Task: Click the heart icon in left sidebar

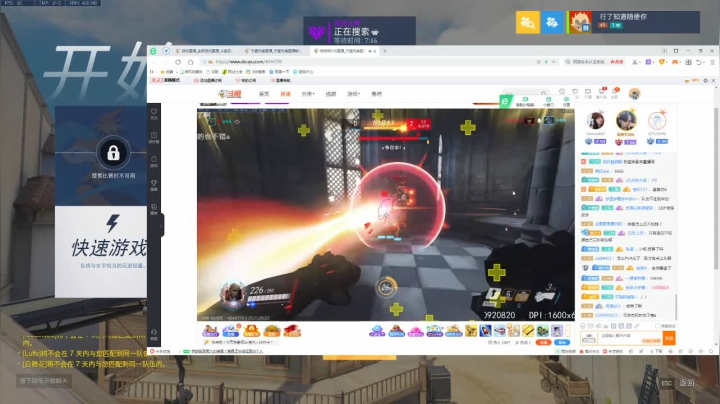Action: coord(154,113)
